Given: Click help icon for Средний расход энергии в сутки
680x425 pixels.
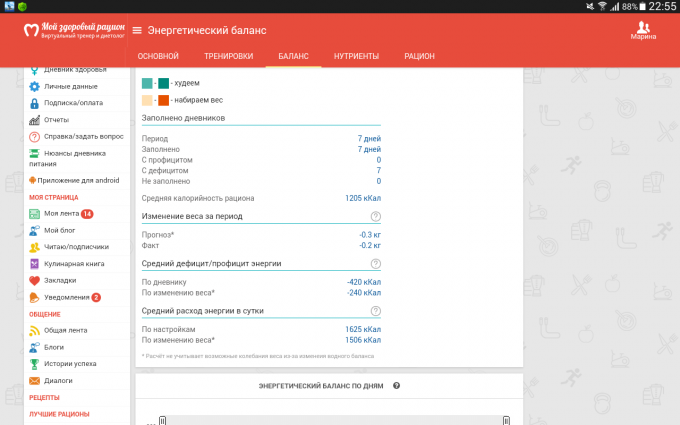Looking at the screenshot, I should tap(376, 311).
